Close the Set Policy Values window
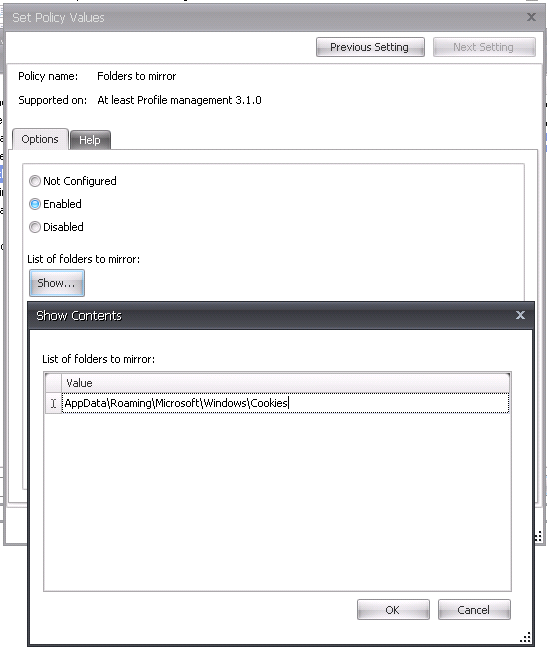The height and width of the screenshot is (652, 547). [x=531, y=17]
